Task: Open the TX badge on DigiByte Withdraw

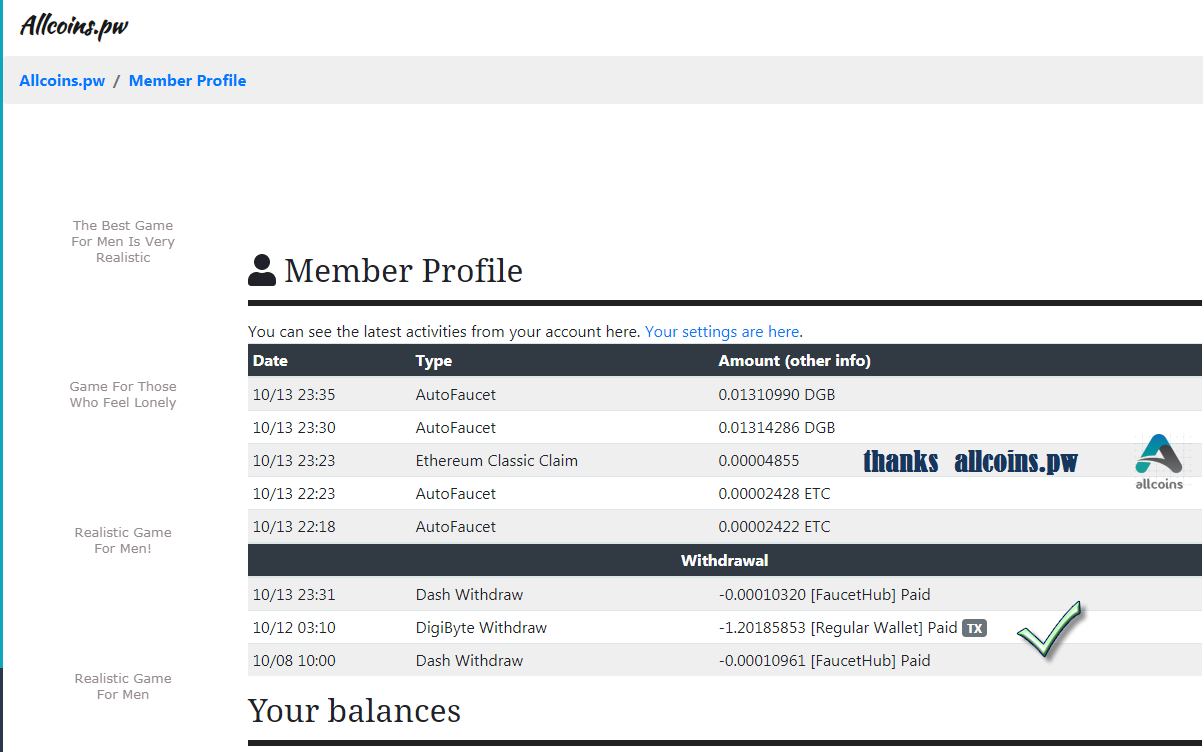Action: pyautogui.click(x=974, y=628)
